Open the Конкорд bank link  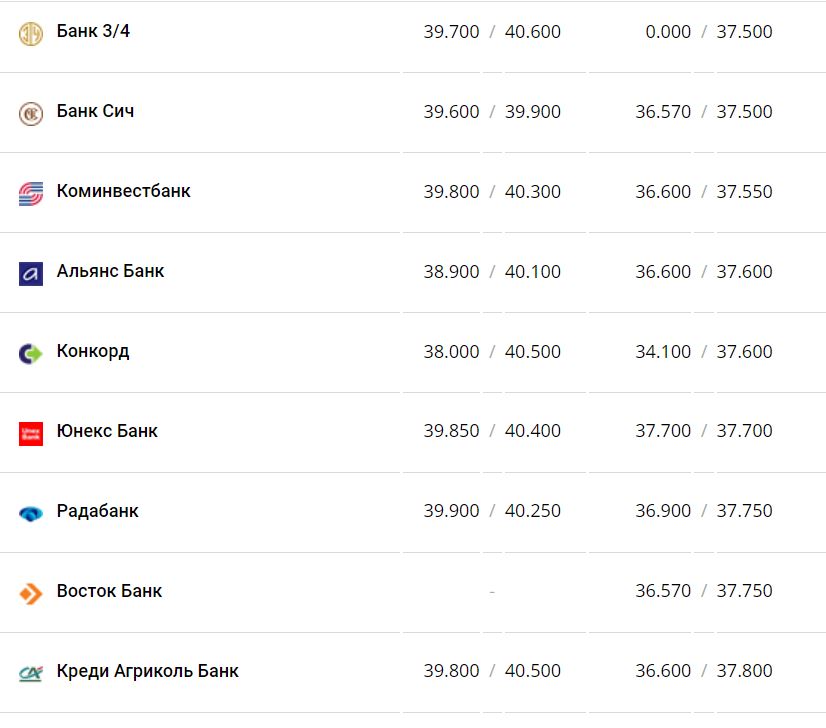(93, 351)
